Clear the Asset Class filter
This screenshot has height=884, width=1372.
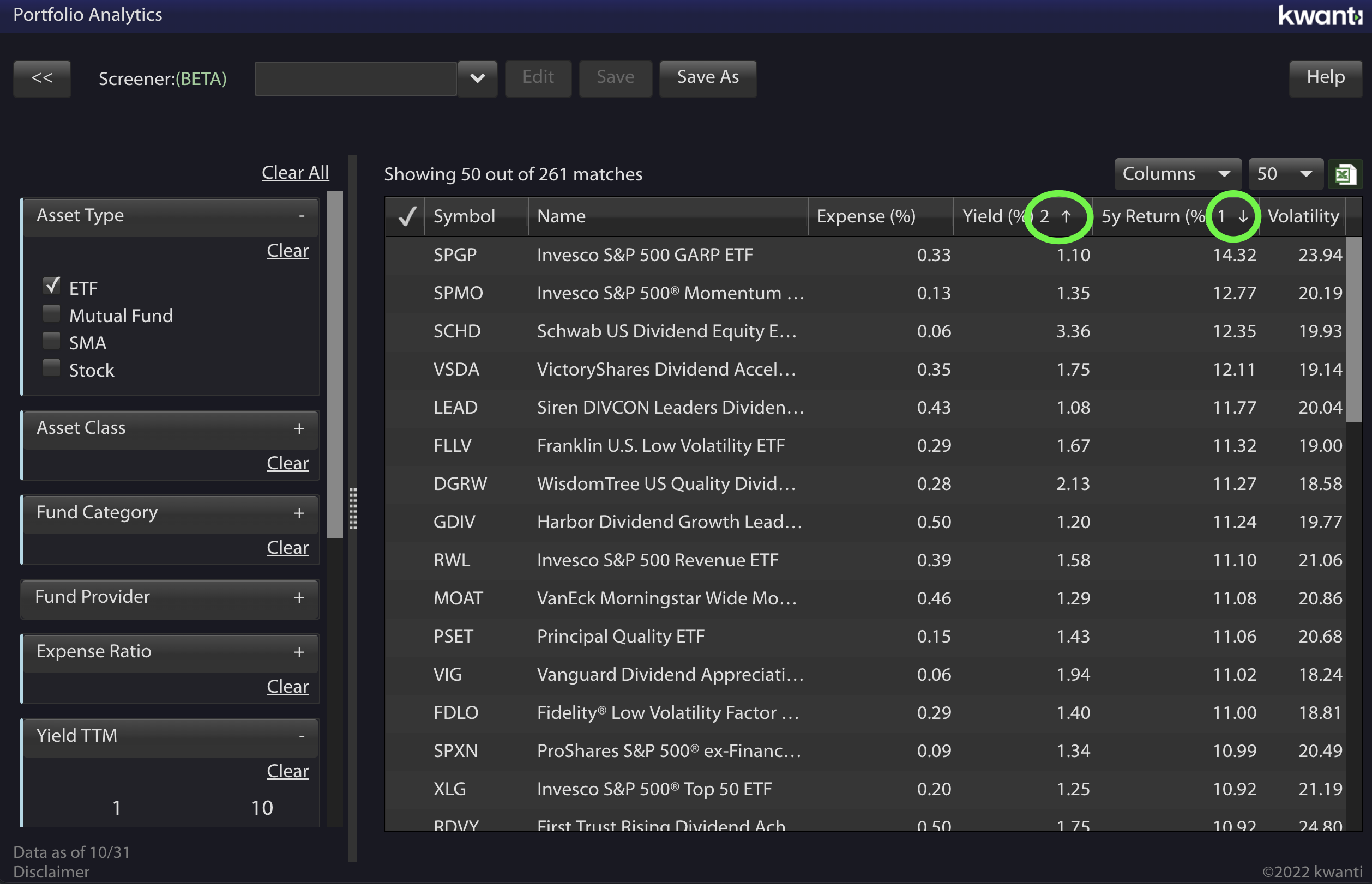click(x=288, y=463)
